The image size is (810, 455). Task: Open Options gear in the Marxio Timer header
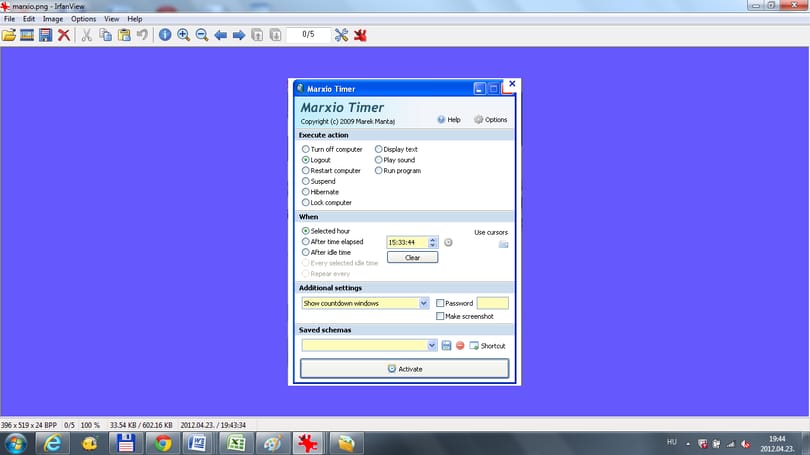490,119
